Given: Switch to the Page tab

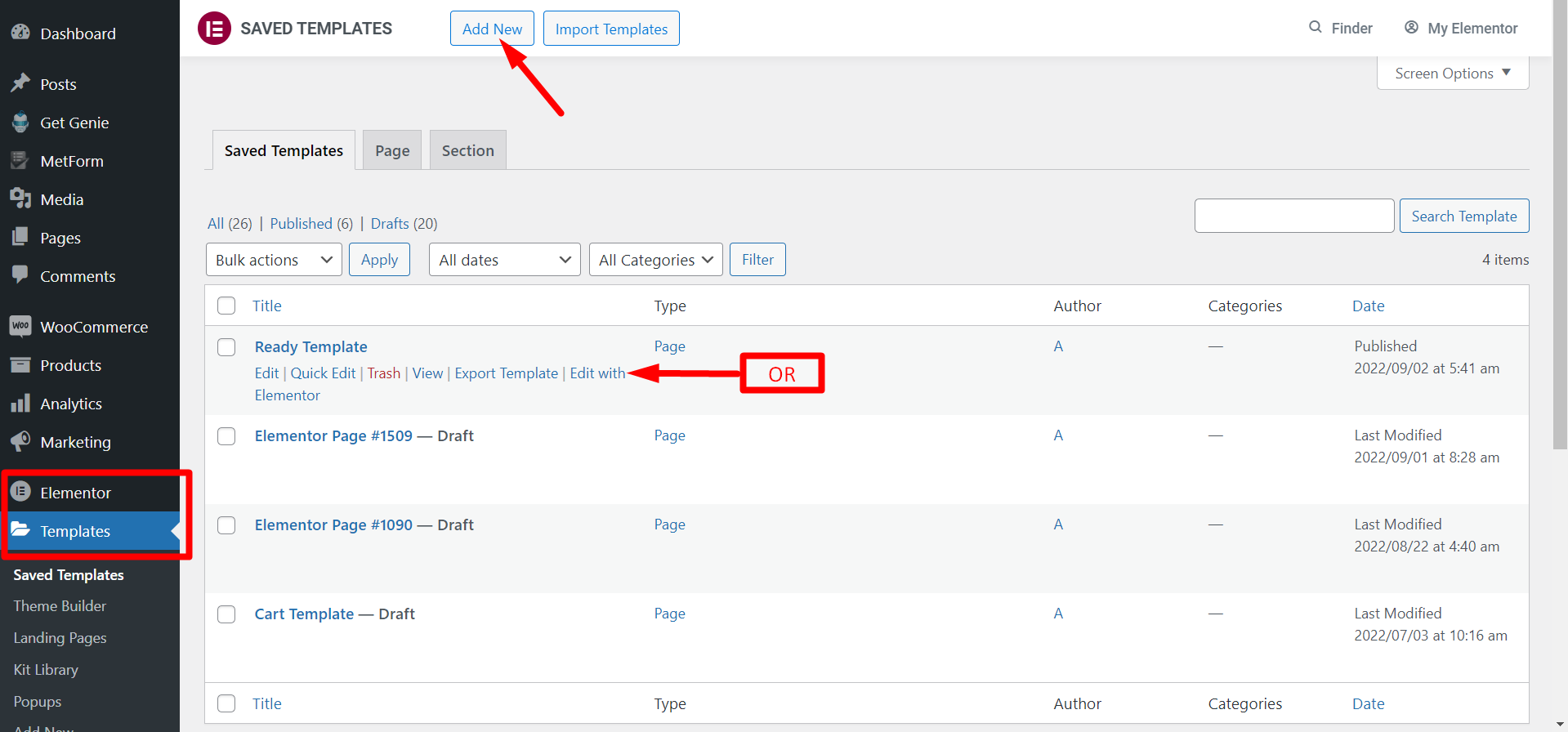Looking at the screenshot, I should [392, 150].
